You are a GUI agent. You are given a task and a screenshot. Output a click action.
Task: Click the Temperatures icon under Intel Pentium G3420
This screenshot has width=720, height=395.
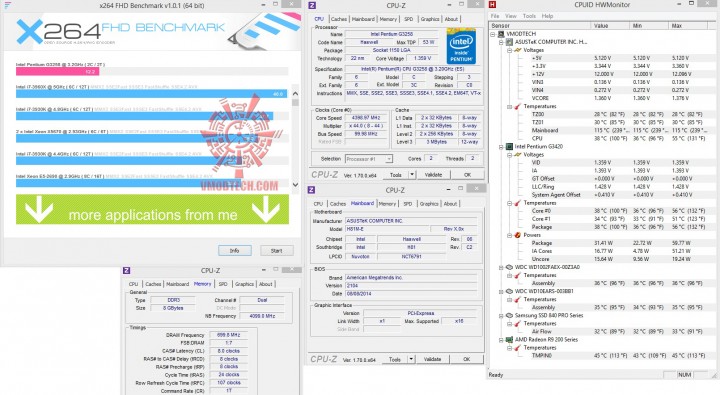(x=518, y=203)
